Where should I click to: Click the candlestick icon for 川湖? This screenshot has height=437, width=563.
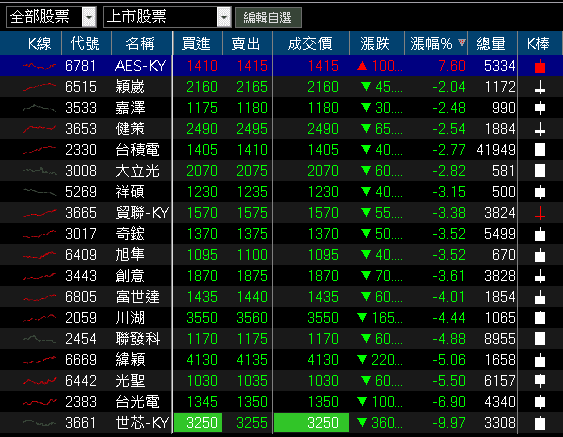[540, 318]
